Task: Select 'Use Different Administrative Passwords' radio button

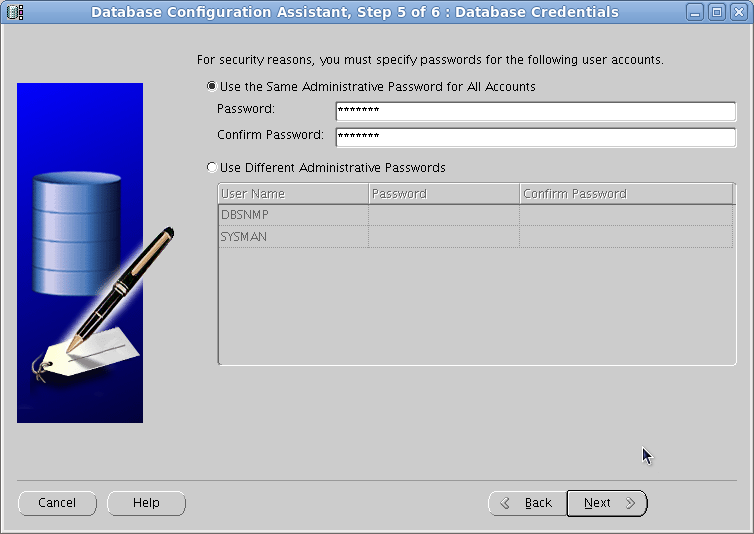Action: click(x=212, y=167)
